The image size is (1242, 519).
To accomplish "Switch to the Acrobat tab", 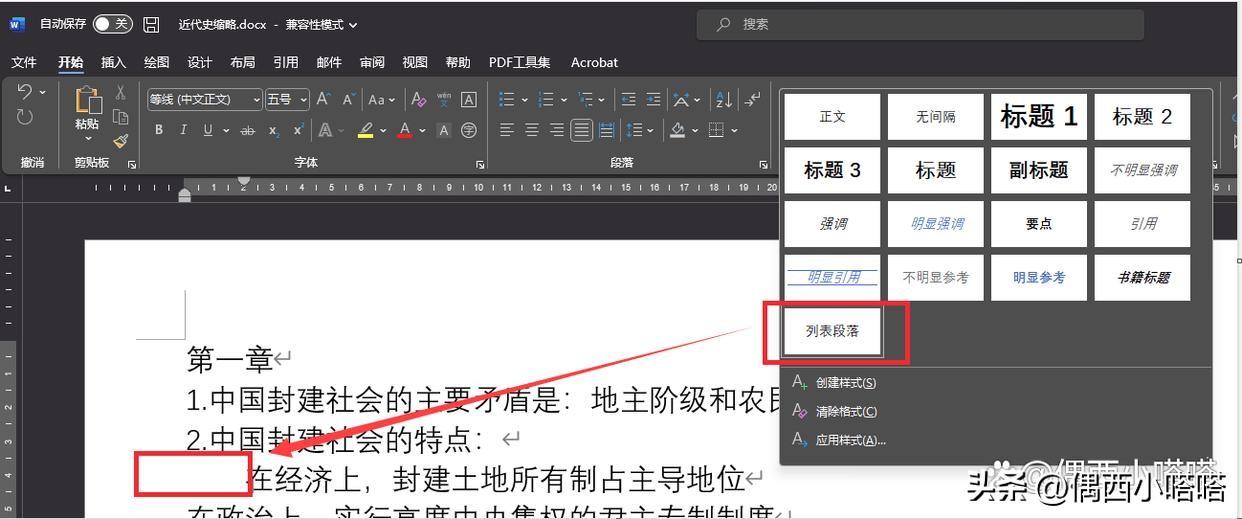I will 594,62.
